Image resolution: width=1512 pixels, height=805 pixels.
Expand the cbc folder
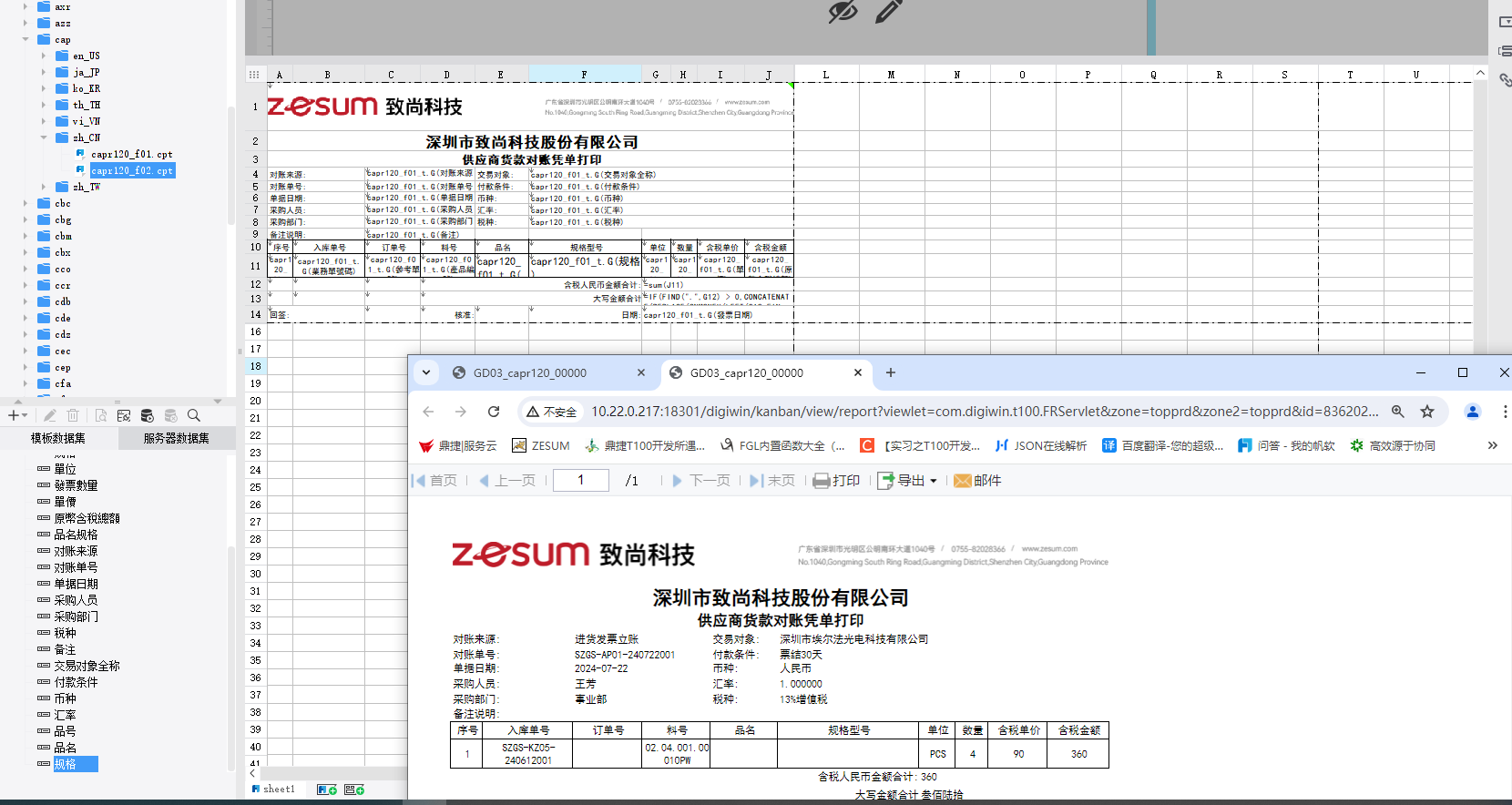[x=26, y=203]
